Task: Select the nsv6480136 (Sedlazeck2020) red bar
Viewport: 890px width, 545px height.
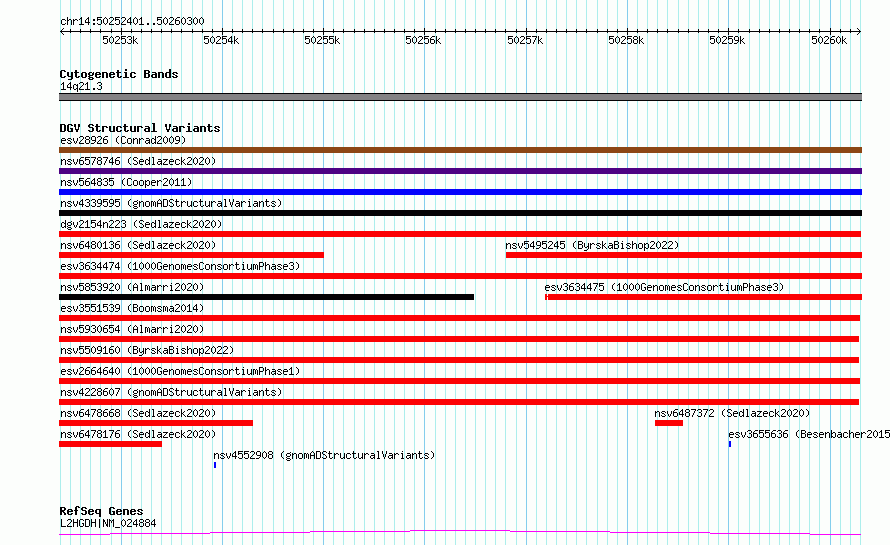Action: pos(191,255)
